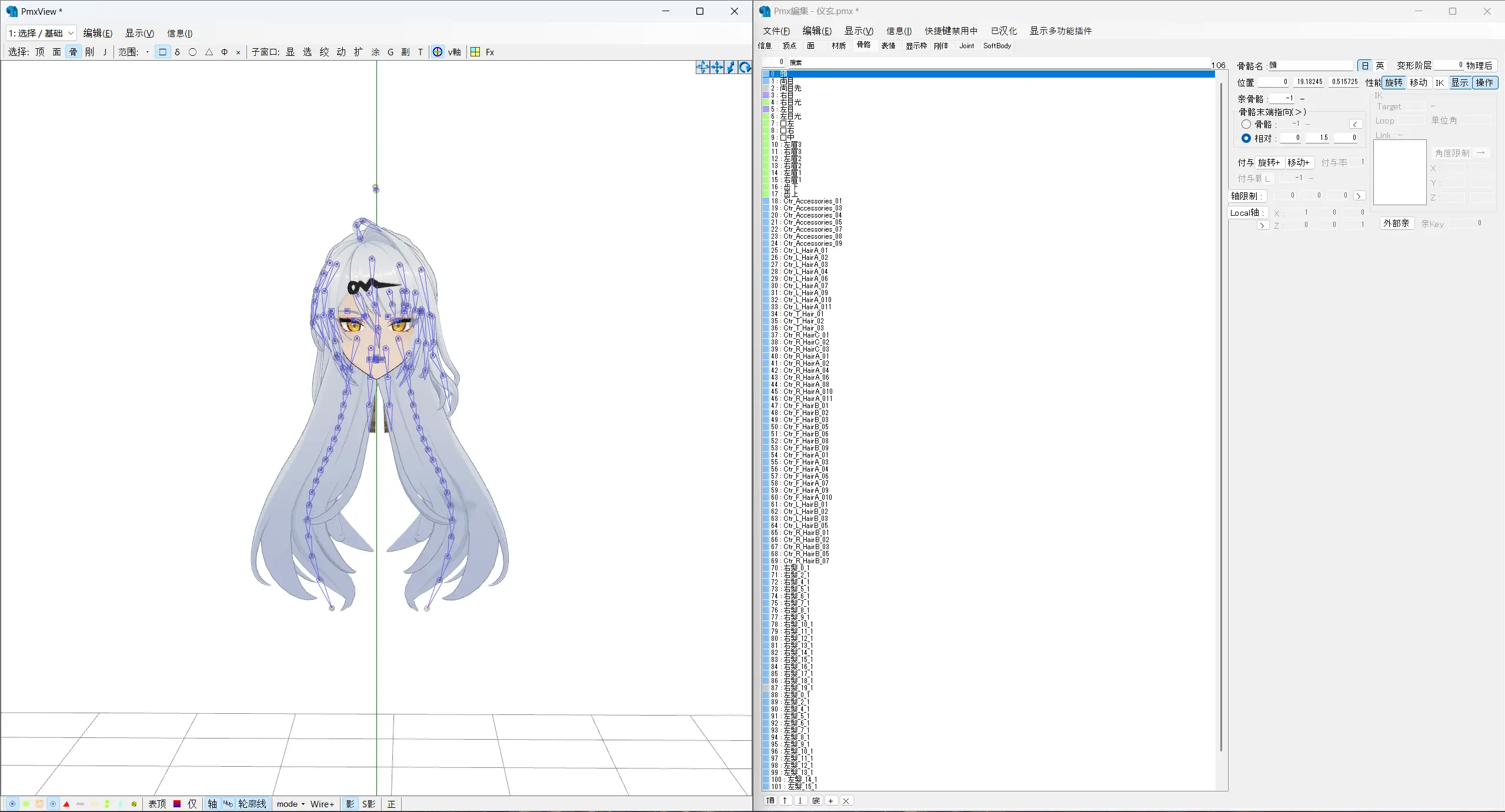Toggle the 移动 bone property button
Screen dimensions: 1505x812
point(1418,82)
